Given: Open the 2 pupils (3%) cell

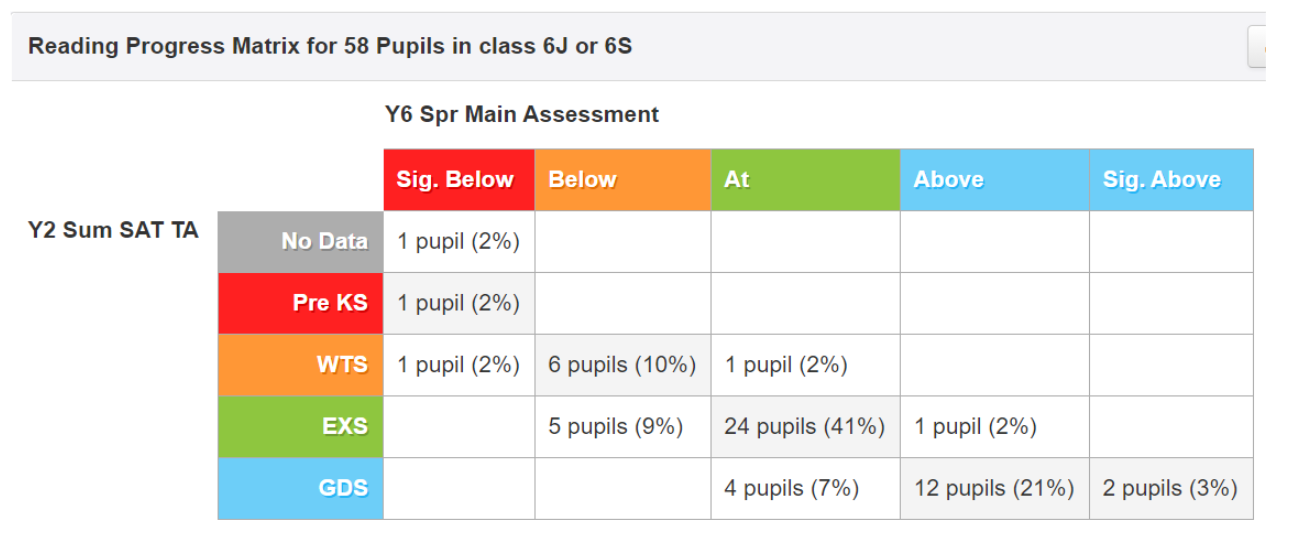Looking at the screenshot, I should point(1171,489).
